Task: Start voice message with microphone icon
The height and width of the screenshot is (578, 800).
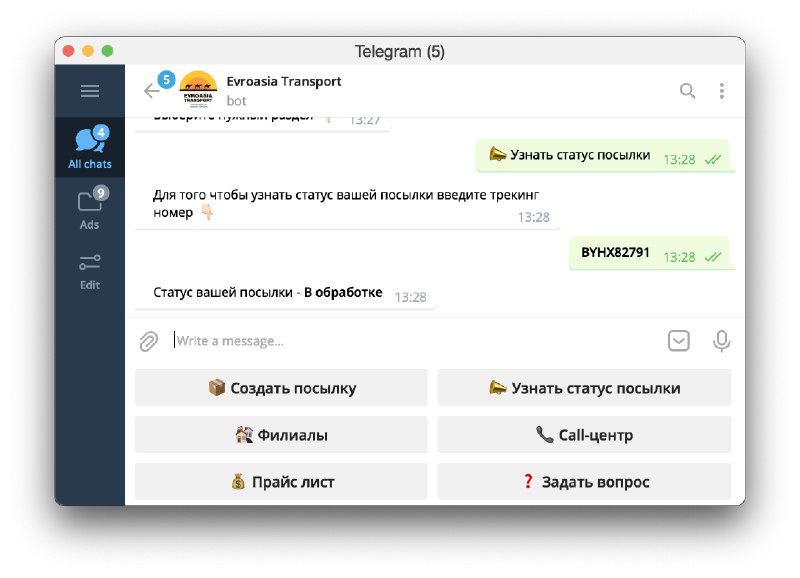Action: (x=721, y=341)
